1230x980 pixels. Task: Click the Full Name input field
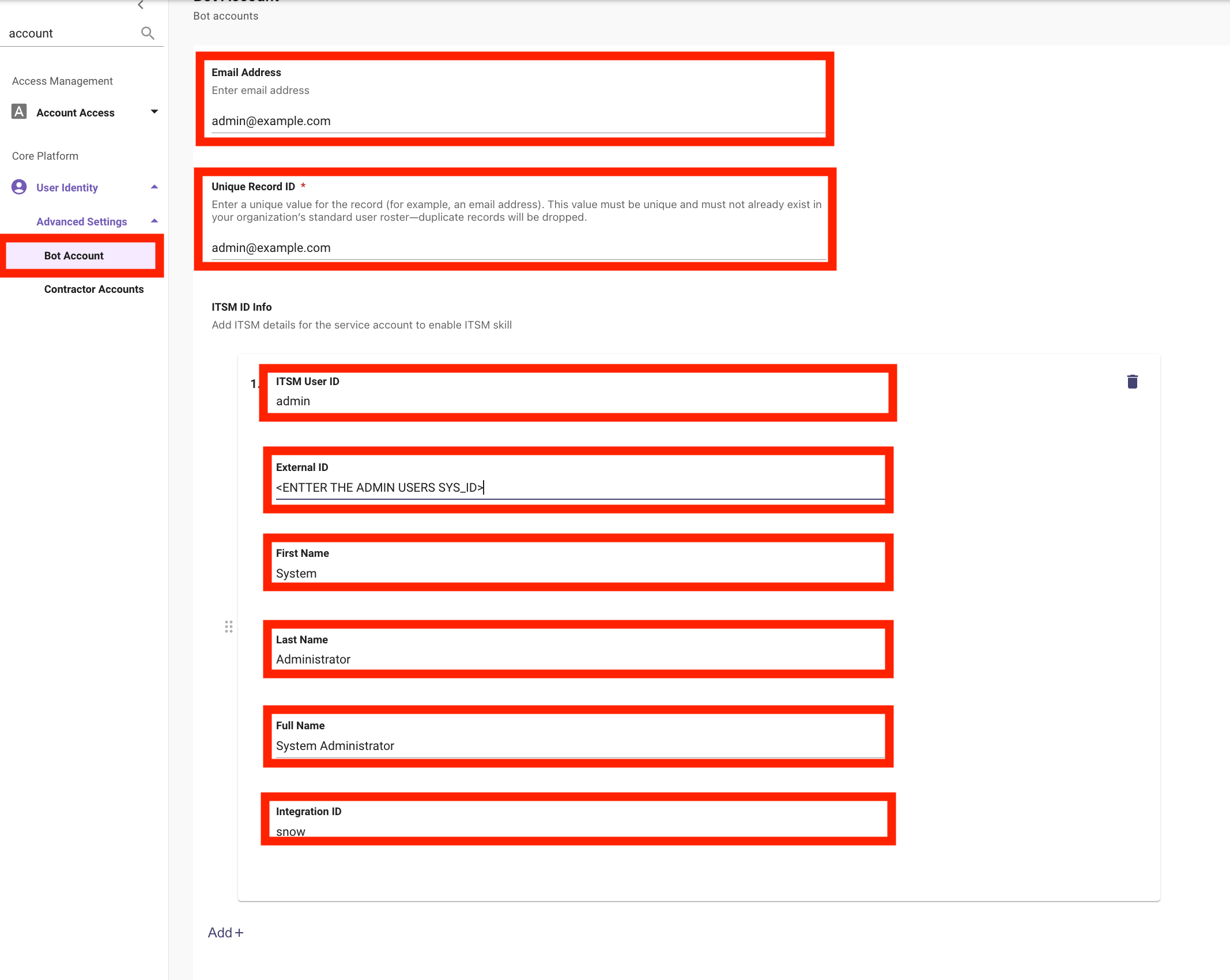click(579, 746)
